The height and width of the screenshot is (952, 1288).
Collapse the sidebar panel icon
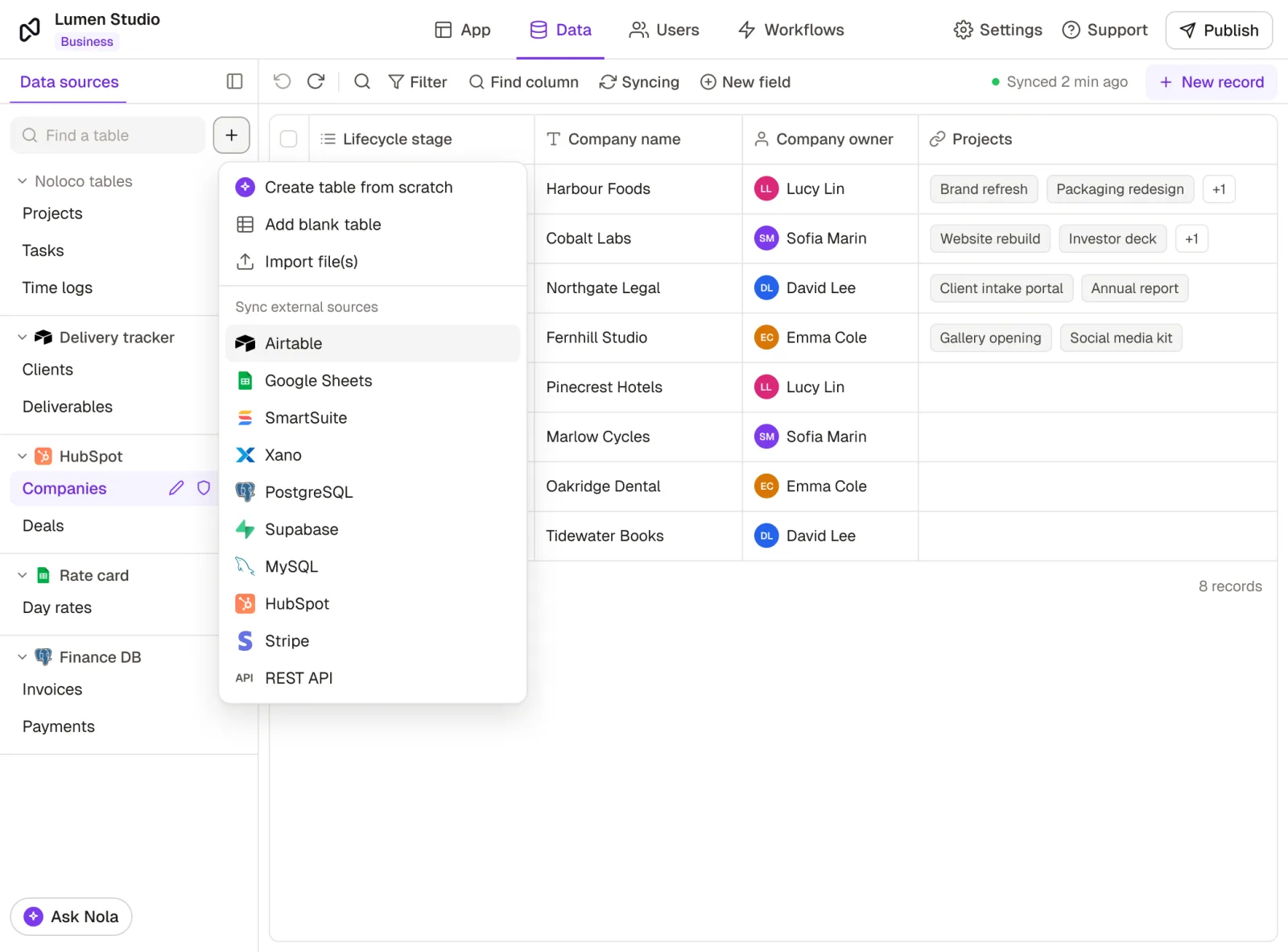235,81
